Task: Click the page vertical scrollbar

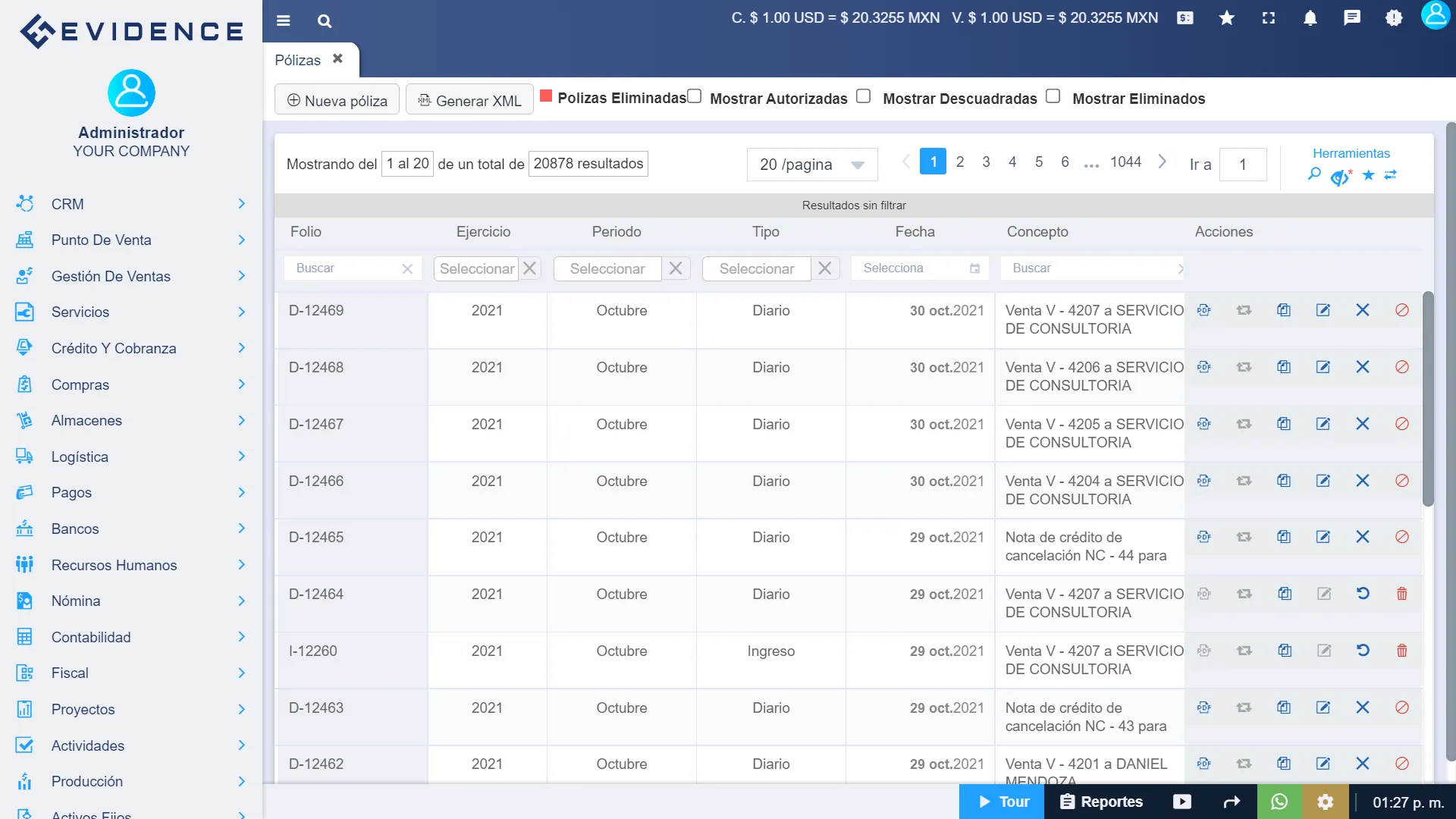Action: (1450, 441)
